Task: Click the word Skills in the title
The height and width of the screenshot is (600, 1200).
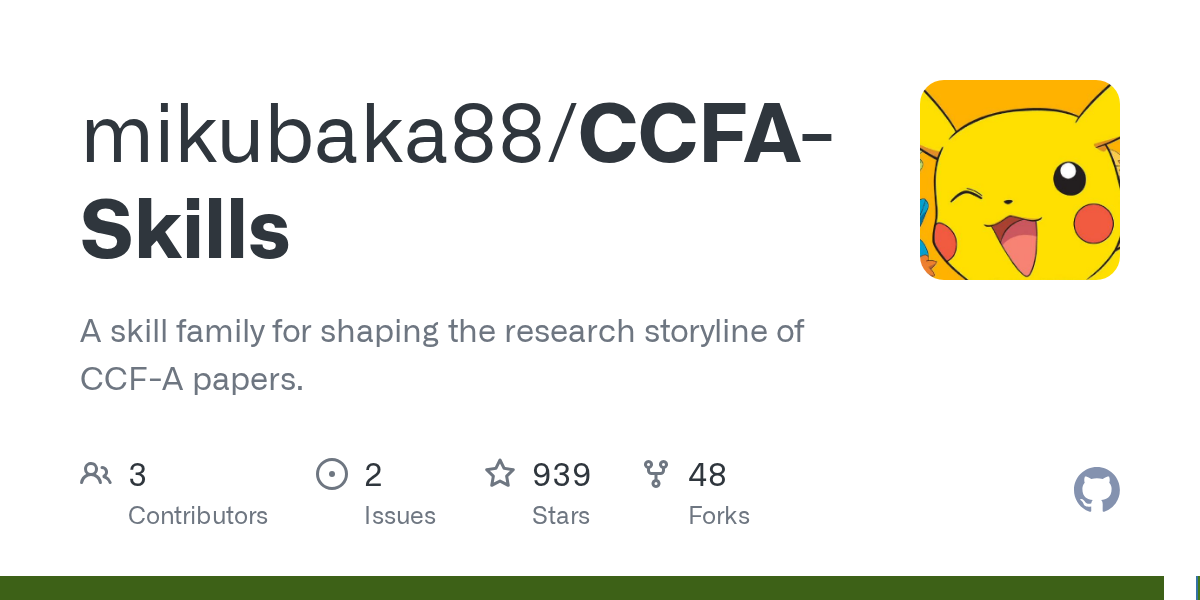Action: 185,229
